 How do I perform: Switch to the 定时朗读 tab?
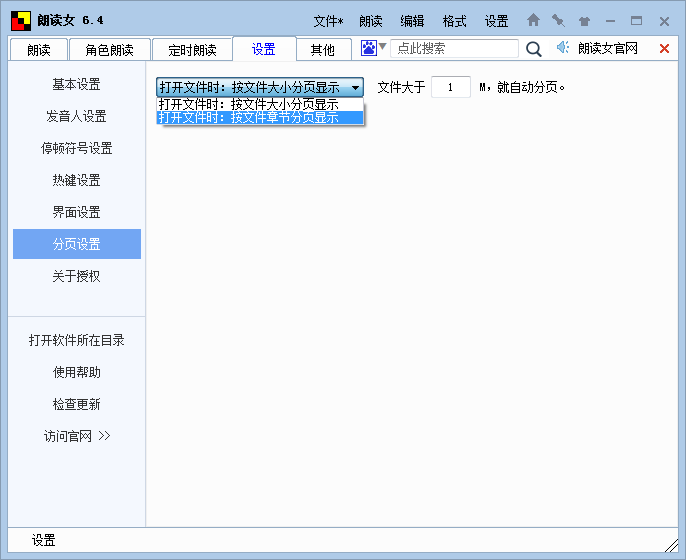tap(192, 50)
